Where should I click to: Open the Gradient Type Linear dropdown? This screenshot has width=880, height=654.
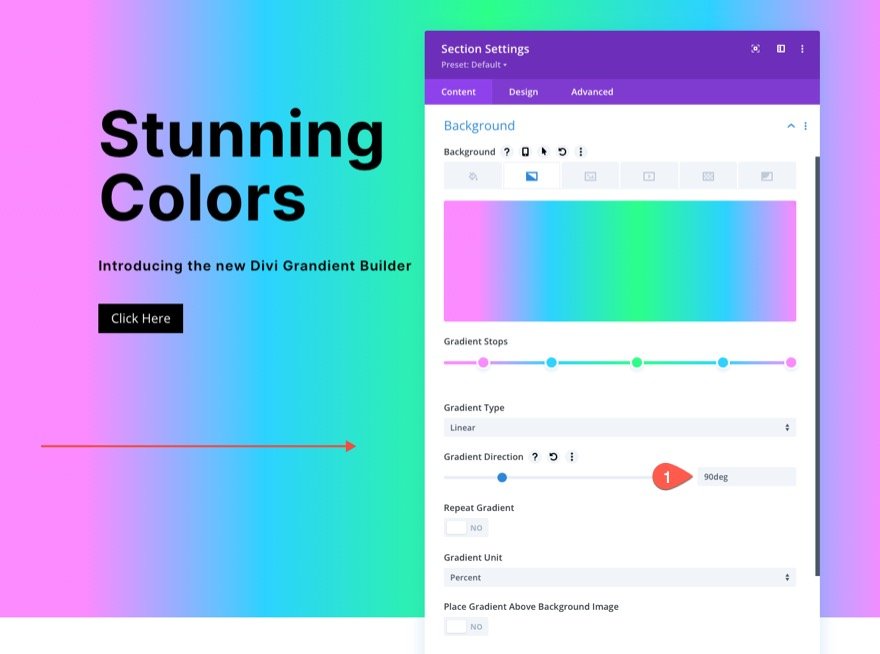(620, 428)
